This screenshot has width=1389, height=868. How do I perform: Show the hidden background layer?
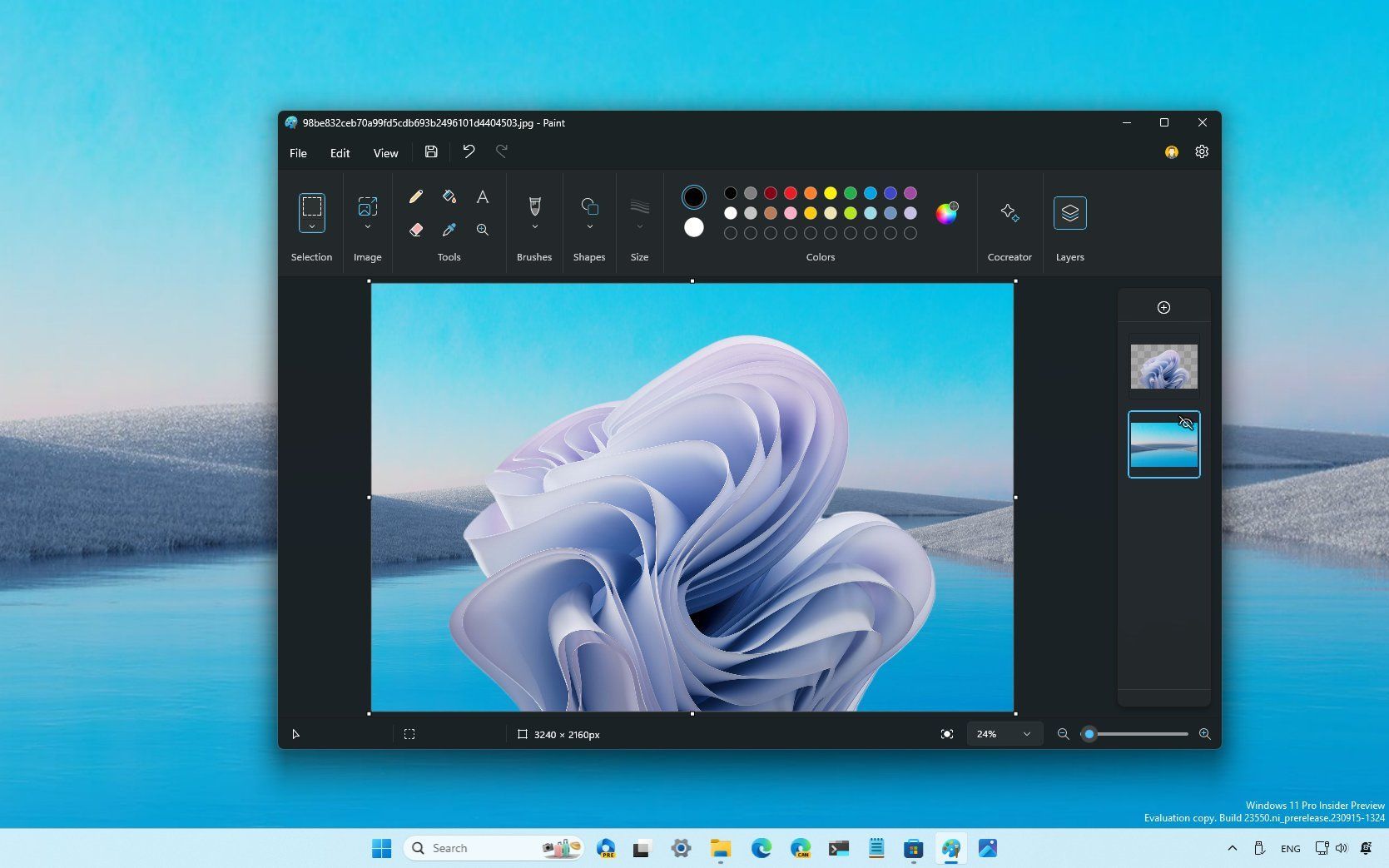click(1185, 423)
